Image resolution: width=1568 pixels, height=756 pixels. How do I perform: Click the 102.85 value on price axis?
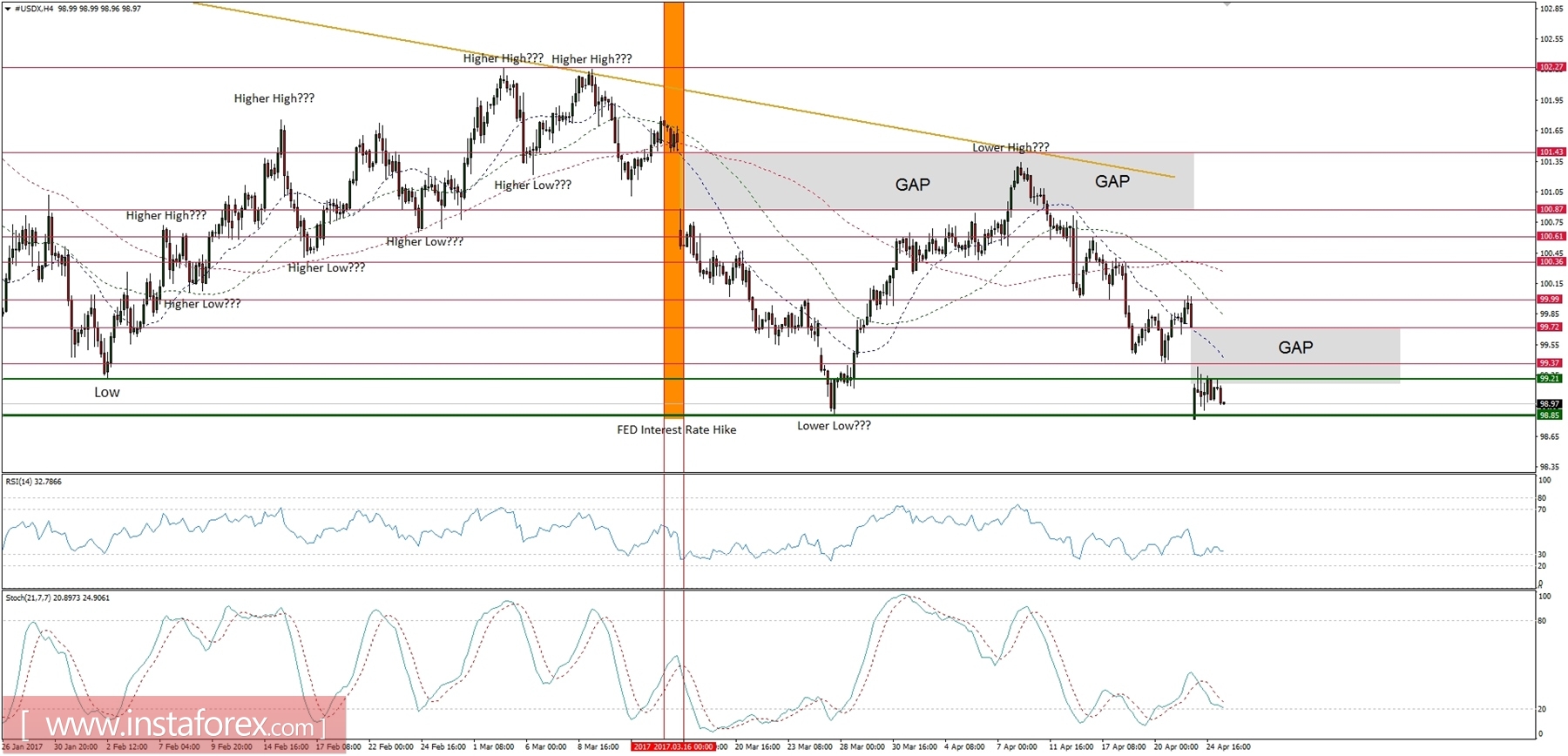pos(1551,9)
